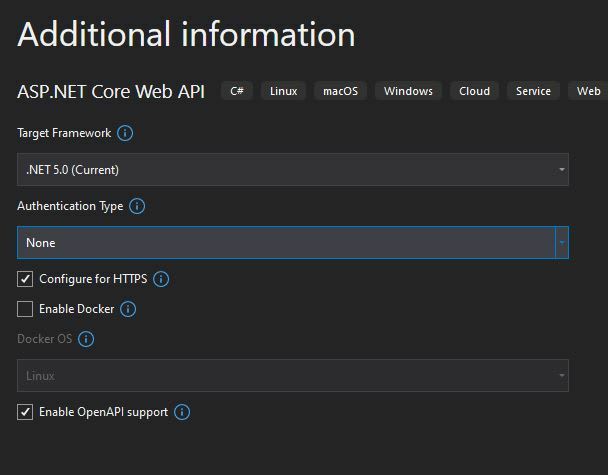Click the Enable Docker info icon
The height and width of the screenshot is (475, 608).
coord(128,309)
